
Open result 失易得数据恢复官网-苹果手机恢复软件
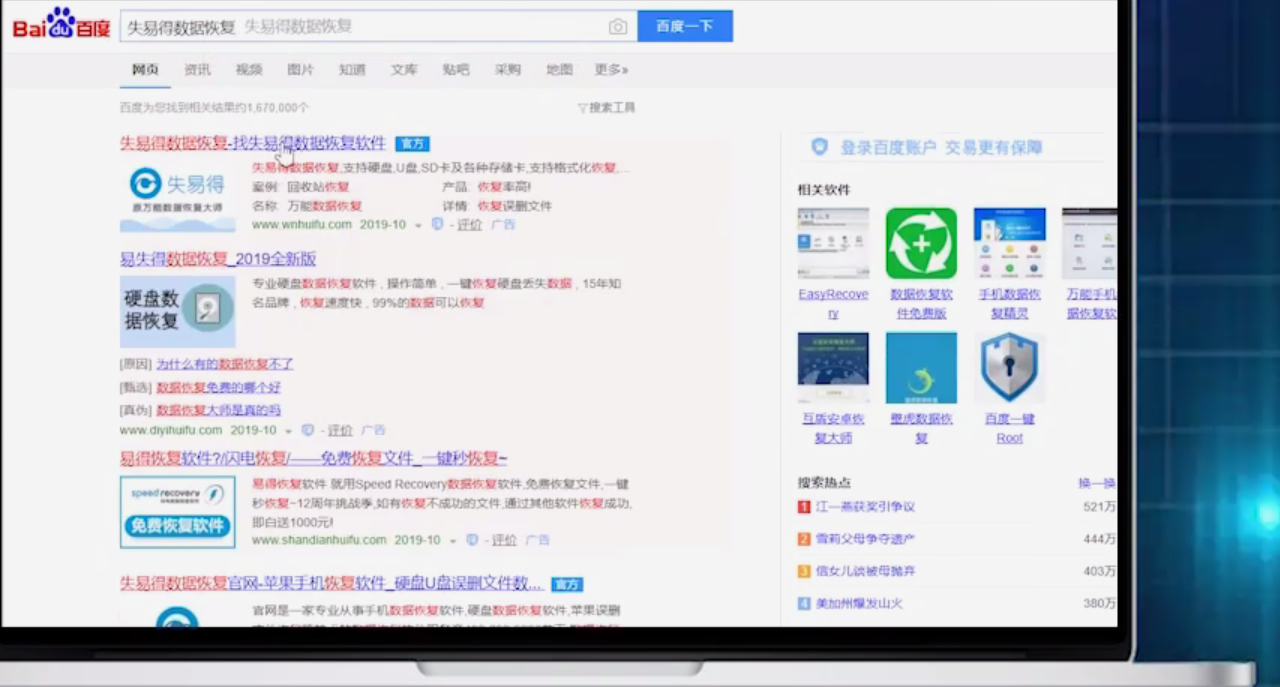coord(331,583)
